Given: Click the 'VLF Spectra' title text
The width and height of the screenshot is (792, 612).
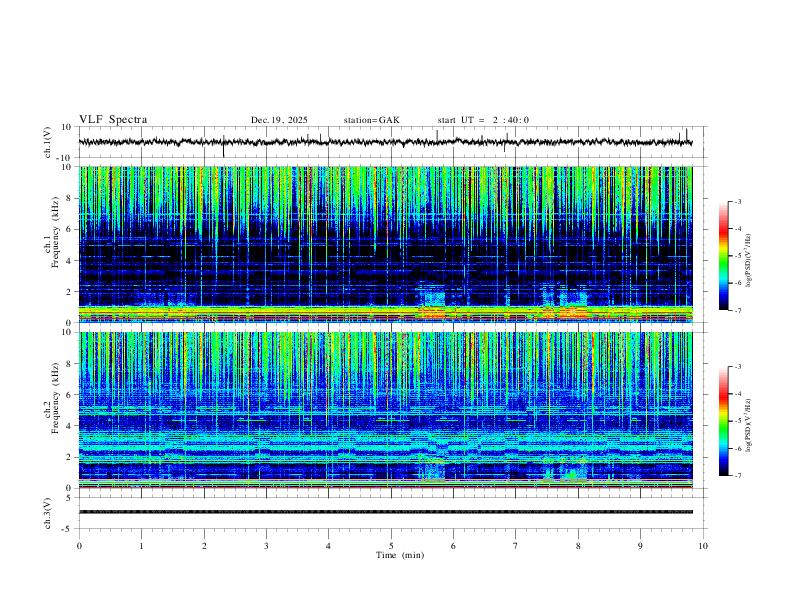Looking at the screenshot, I should [113, 120].
